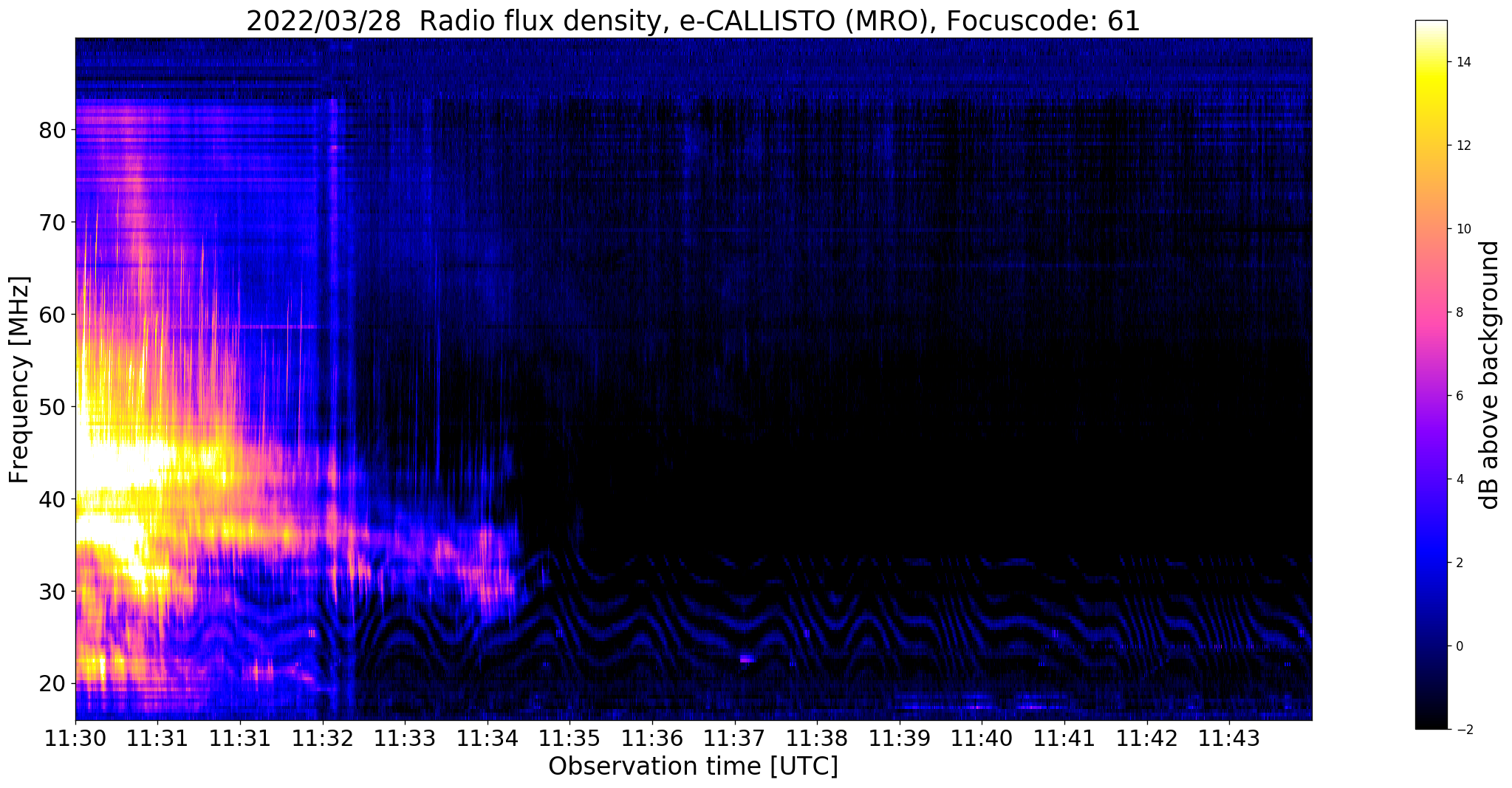Click the 11:32 time tick label
This screenshot has height=788, width=1512.
(x=323, y=738)
